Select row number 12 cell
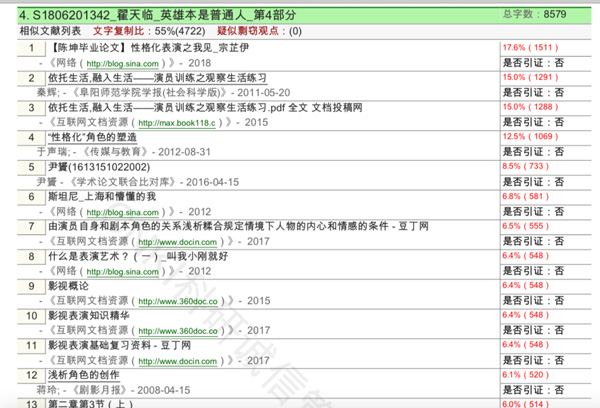This screenshot has width=600, height=408. 31,375
